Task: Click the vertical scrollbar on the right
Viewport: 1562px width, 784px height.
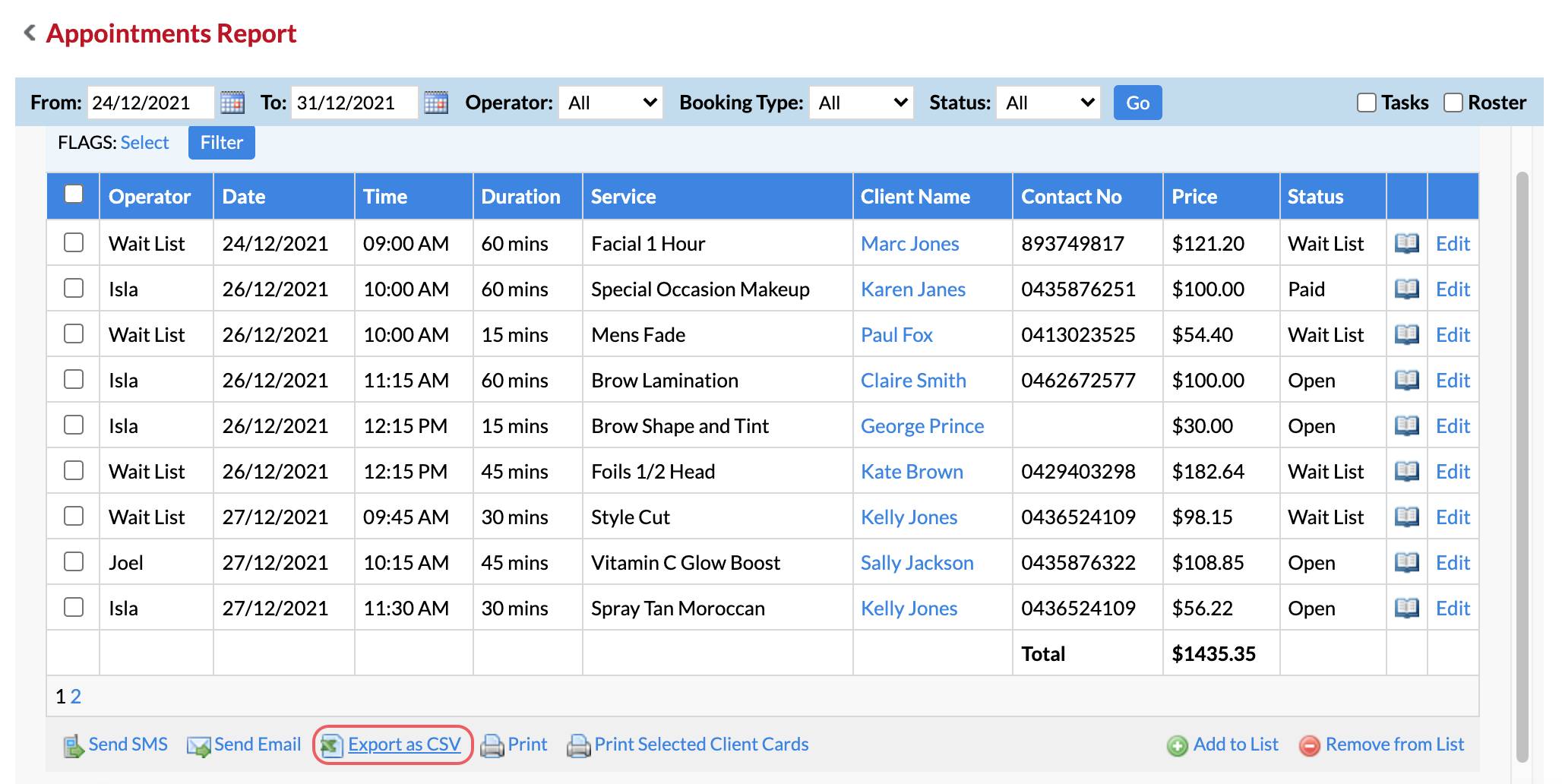Action: (1522, 466)
